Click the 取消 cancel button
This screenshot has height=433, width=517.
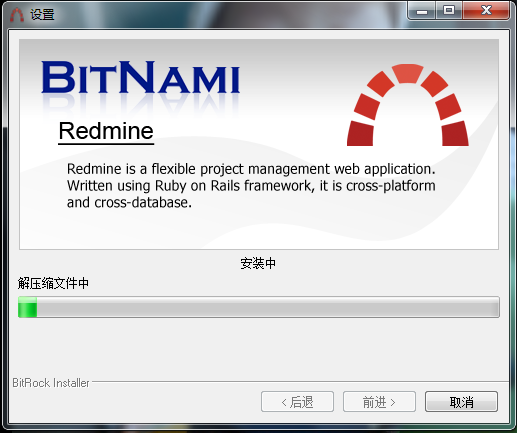click(461, 402)
